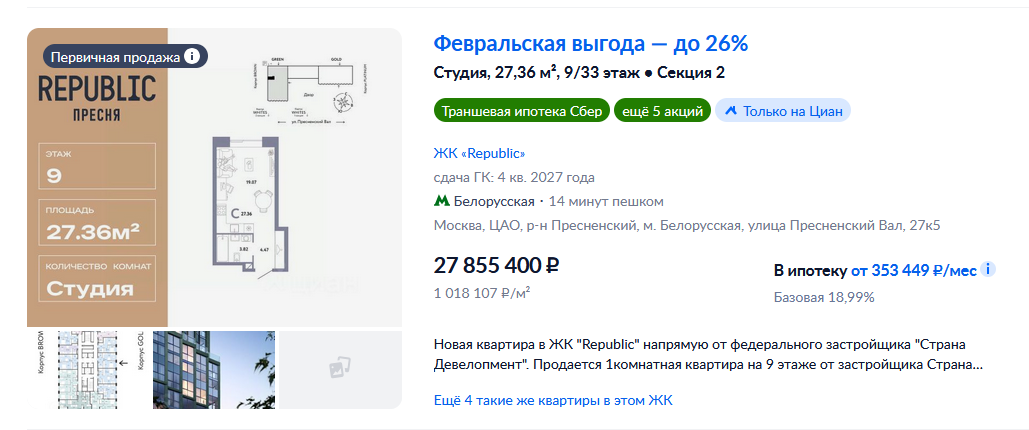The height and width of the screenshot is (430, 1029).
Task: Show Ещё 4 такие же квартиры link
Action: click(553, 400)
